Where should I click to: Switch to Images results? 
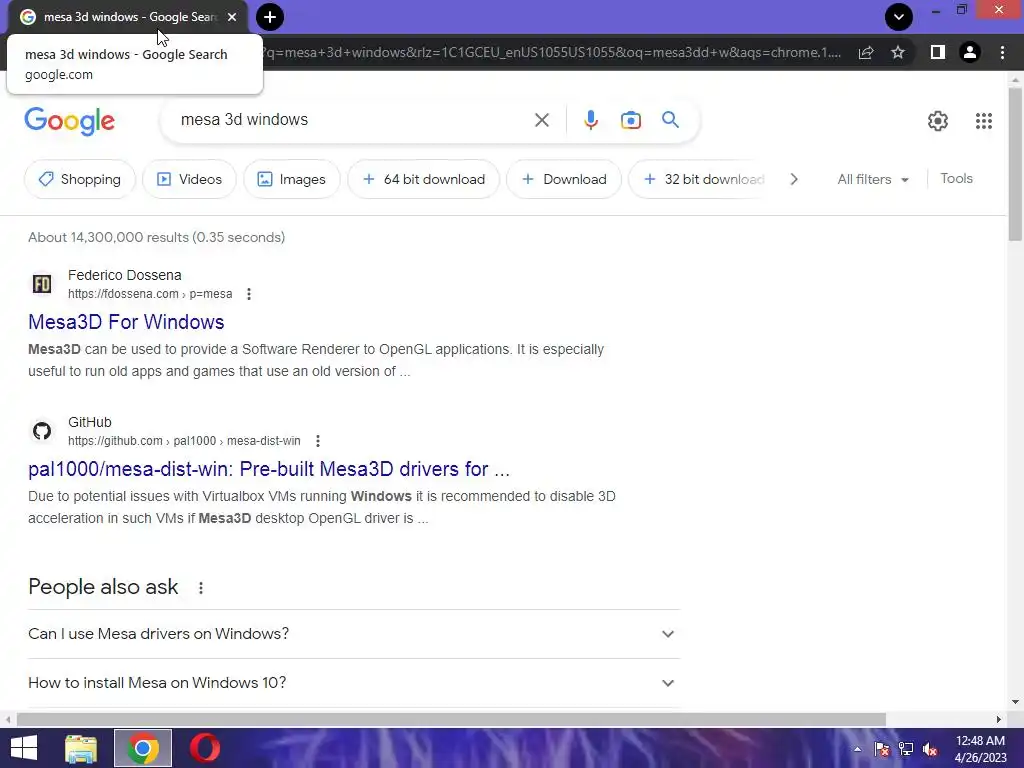coord(292,179)
